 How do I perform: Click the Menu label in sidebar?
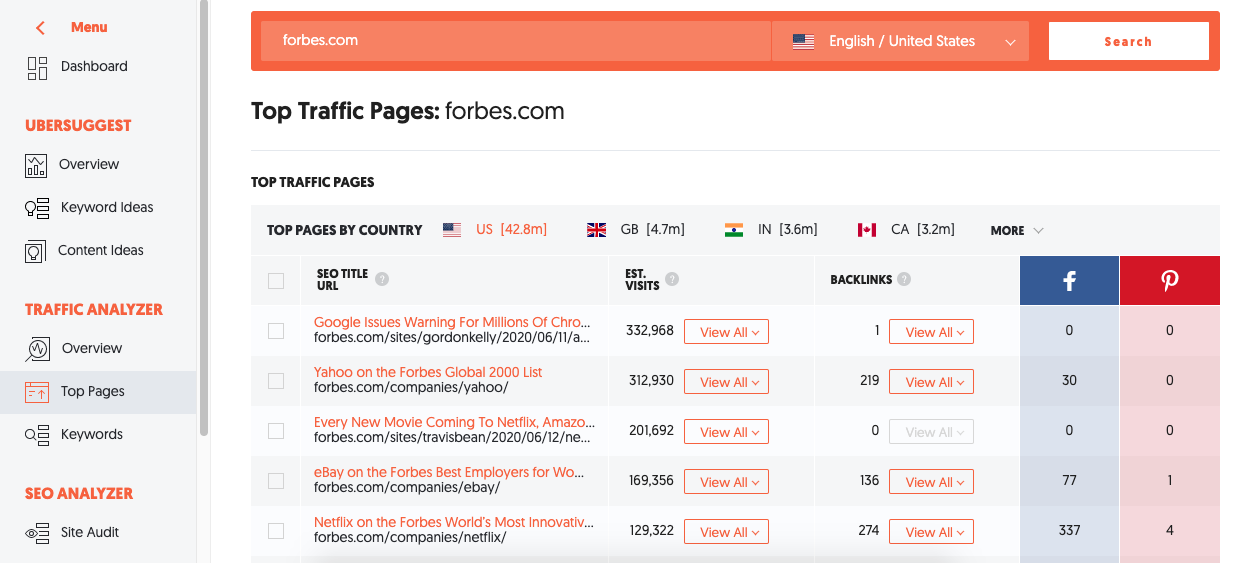click(x=89, y=28)
